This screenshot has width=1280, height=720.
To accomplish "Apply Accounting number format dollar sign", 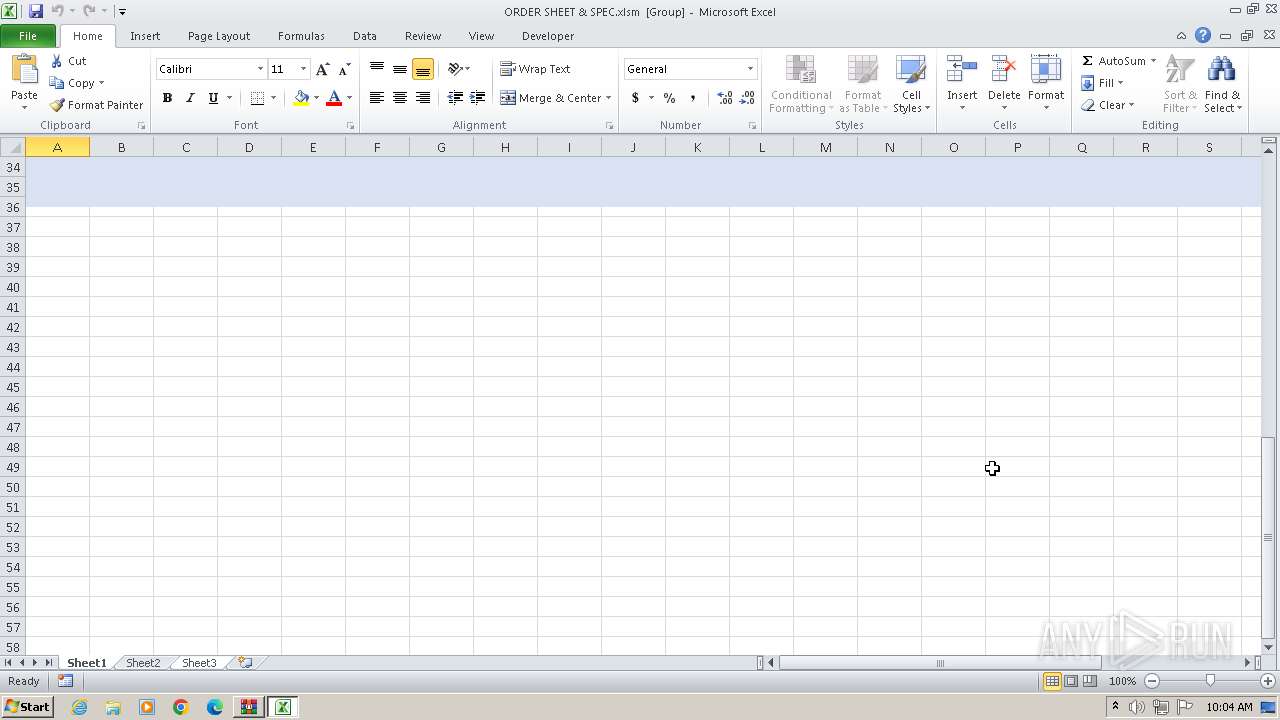I will pyautogui.click(x=635, y=98).
